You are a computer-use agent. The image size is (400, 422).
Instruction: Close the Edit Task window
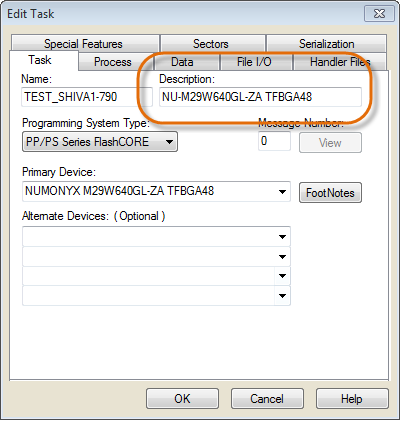379,14
